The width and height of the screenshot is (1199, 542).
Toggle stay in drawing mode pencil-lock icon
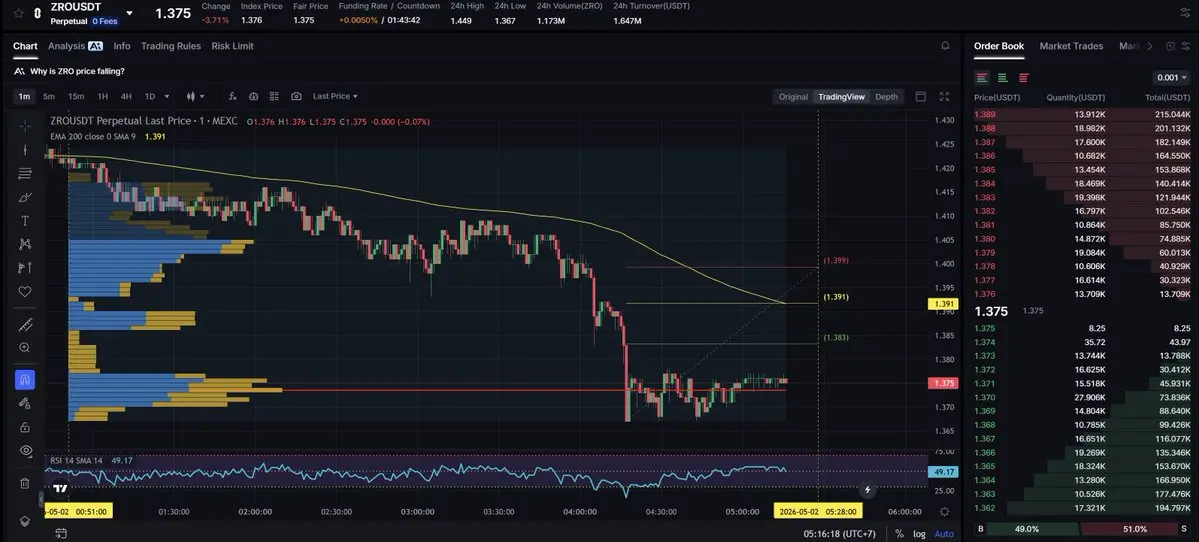pos(25,403)
